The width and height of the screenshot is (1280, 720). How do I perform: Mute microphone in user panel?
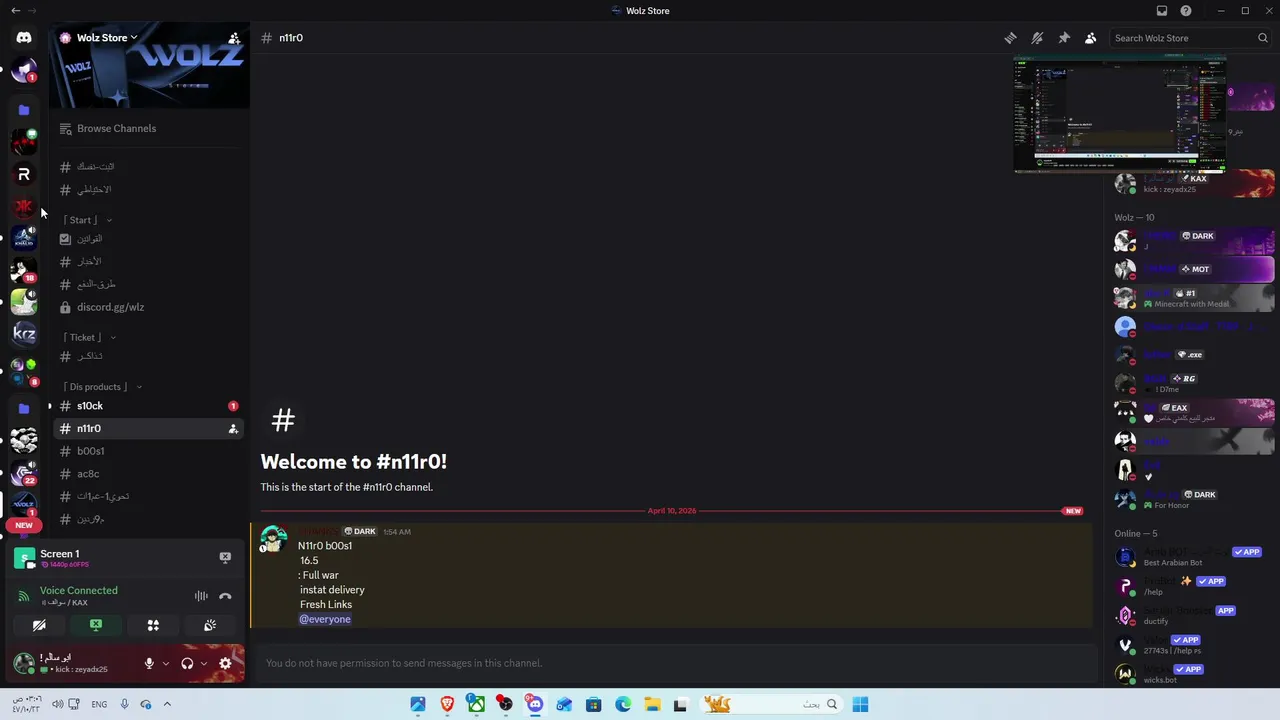[x=149, y=663]
